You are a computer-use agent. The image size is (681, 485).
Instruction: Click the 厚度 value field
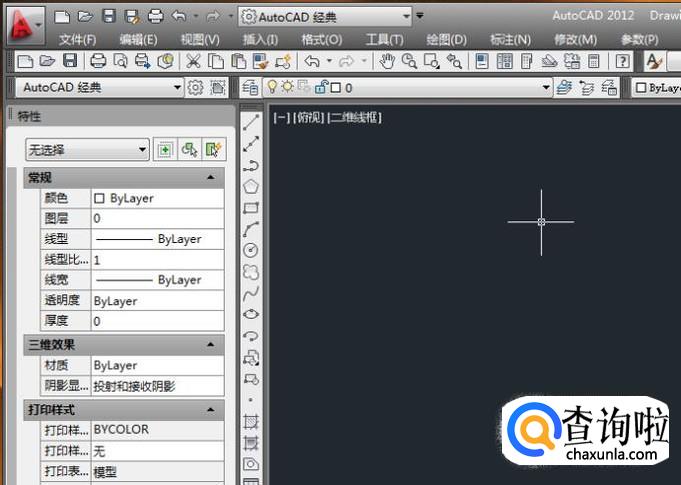158,321
